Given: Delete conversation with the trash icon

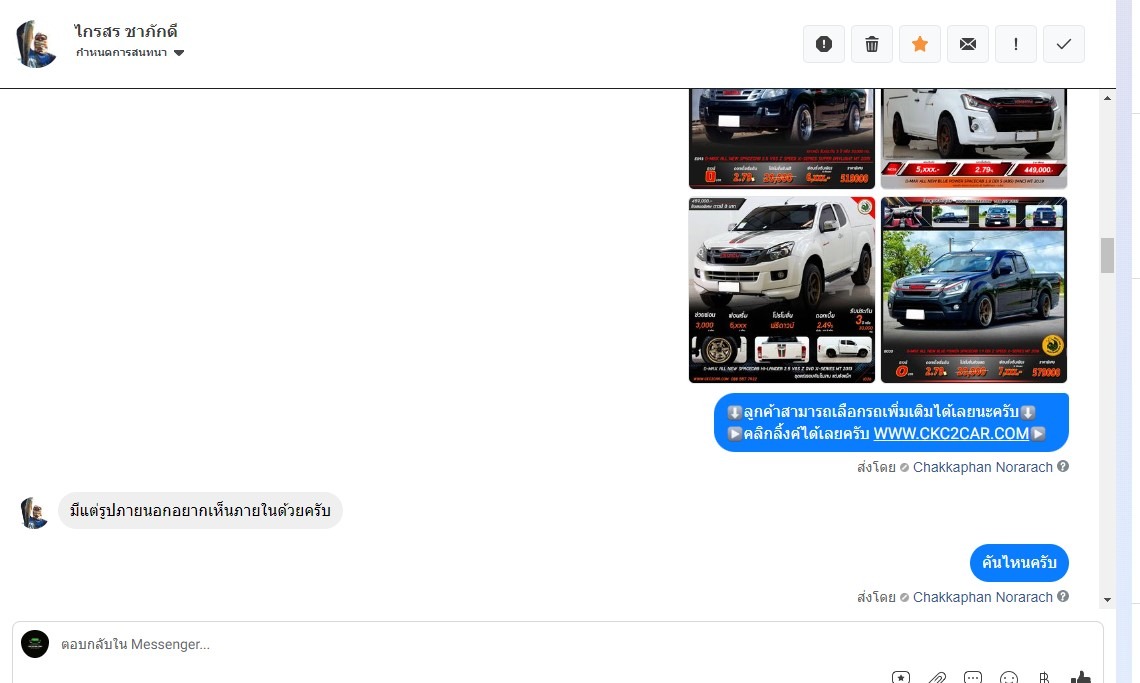Looking at the screenshot, I should (x=872, y=44).
